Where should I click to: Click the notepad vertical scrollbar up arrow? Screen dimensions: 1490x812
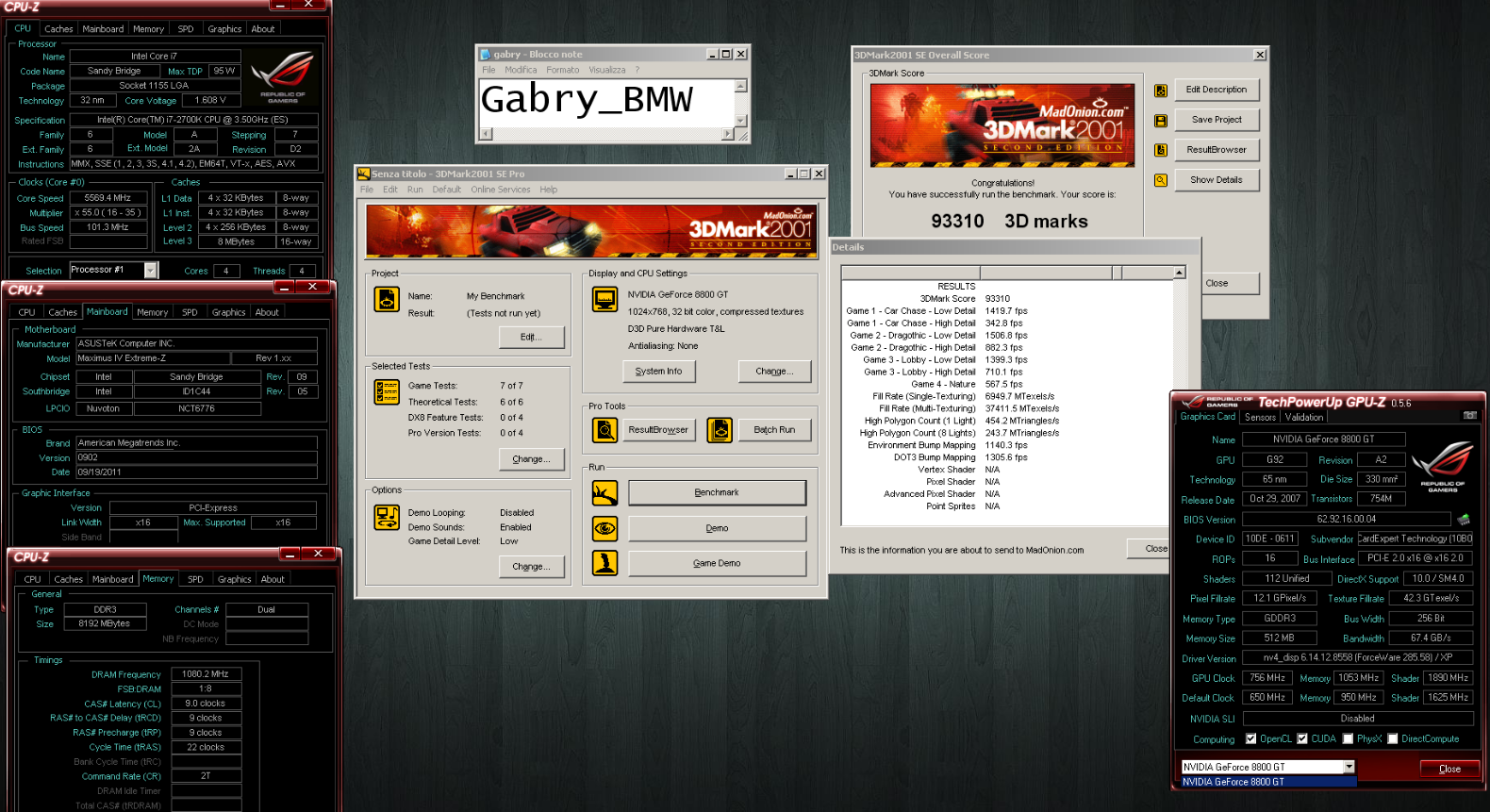pyautogui.click(x=740, y=86)
